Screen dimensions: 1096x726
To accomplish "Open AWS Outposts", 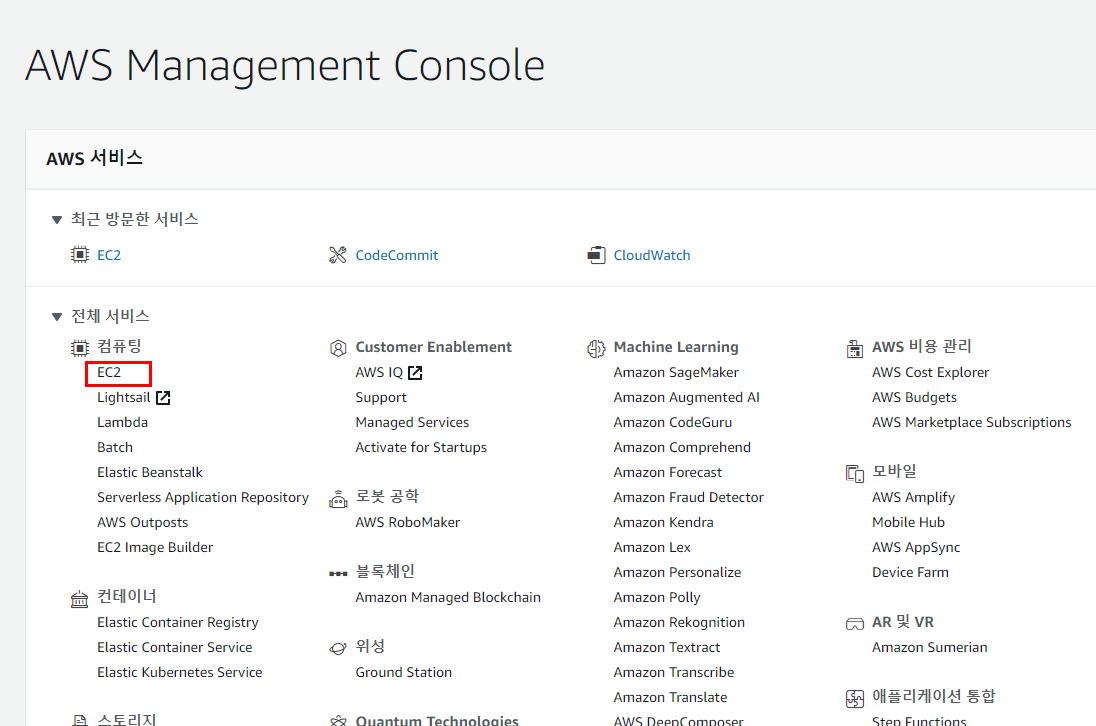I will (143, 523).
